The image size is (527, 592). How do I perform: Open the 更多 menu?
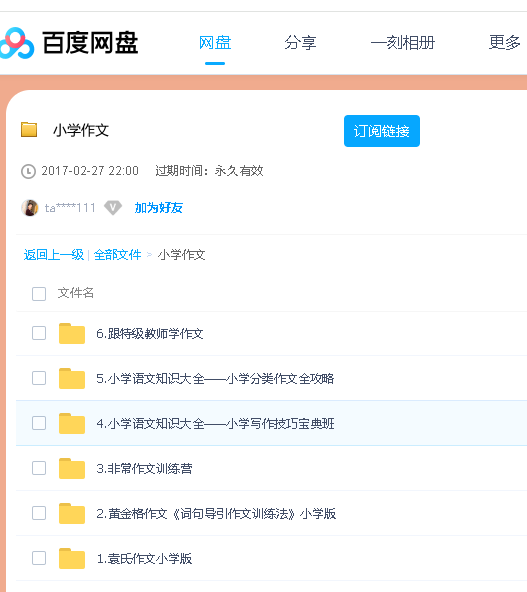pos(505,43)
